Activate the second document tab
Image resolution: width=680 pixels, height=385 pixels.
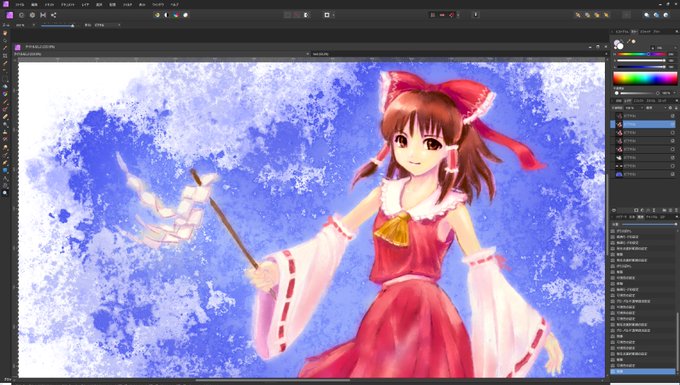tap(321, 54)
